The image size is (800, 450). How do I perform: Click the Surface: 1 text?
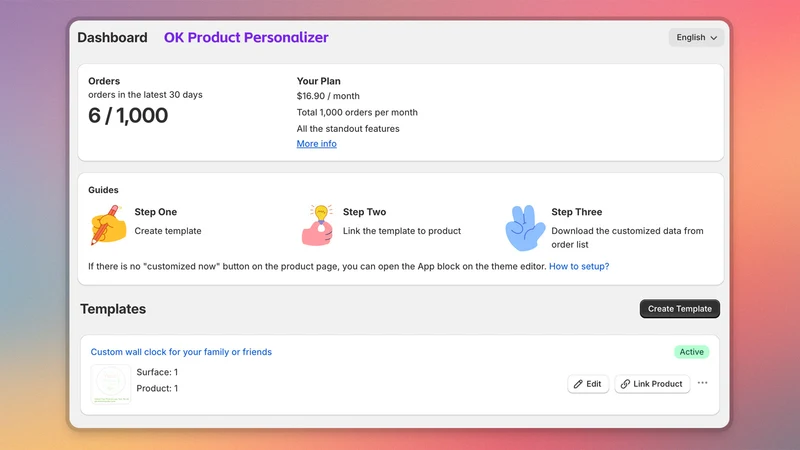coord(157,372)
